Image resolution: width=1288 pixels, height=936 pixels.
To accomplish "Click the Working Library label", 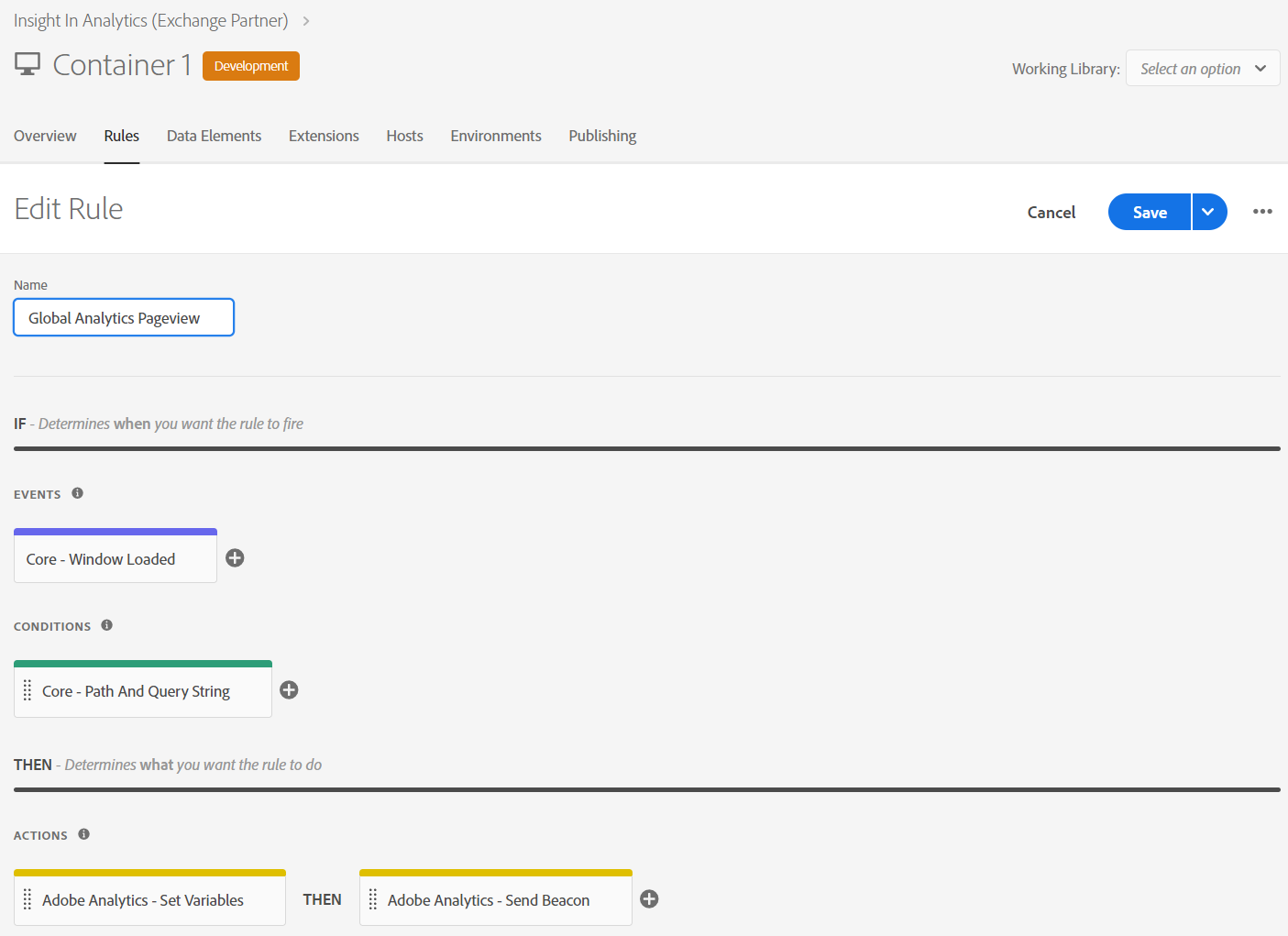I will pos(1065,69).
